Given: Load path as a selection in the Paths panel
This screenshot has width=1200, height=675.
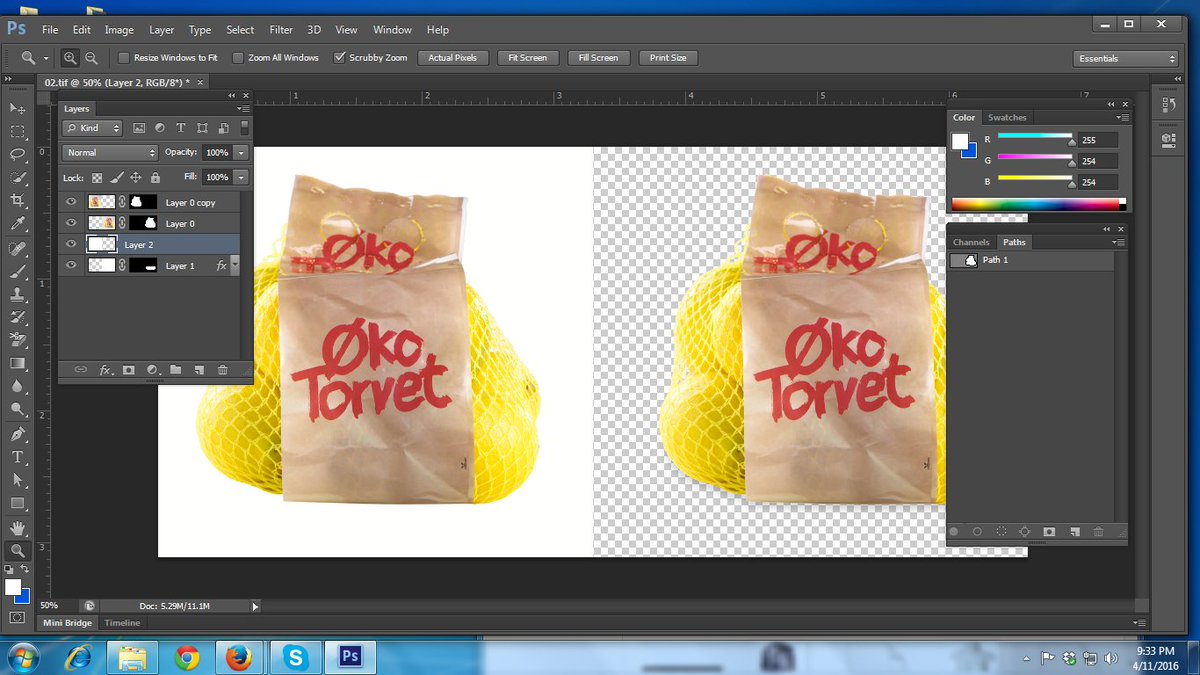Looking at the screenshot, I should [x=1001, y=532].
